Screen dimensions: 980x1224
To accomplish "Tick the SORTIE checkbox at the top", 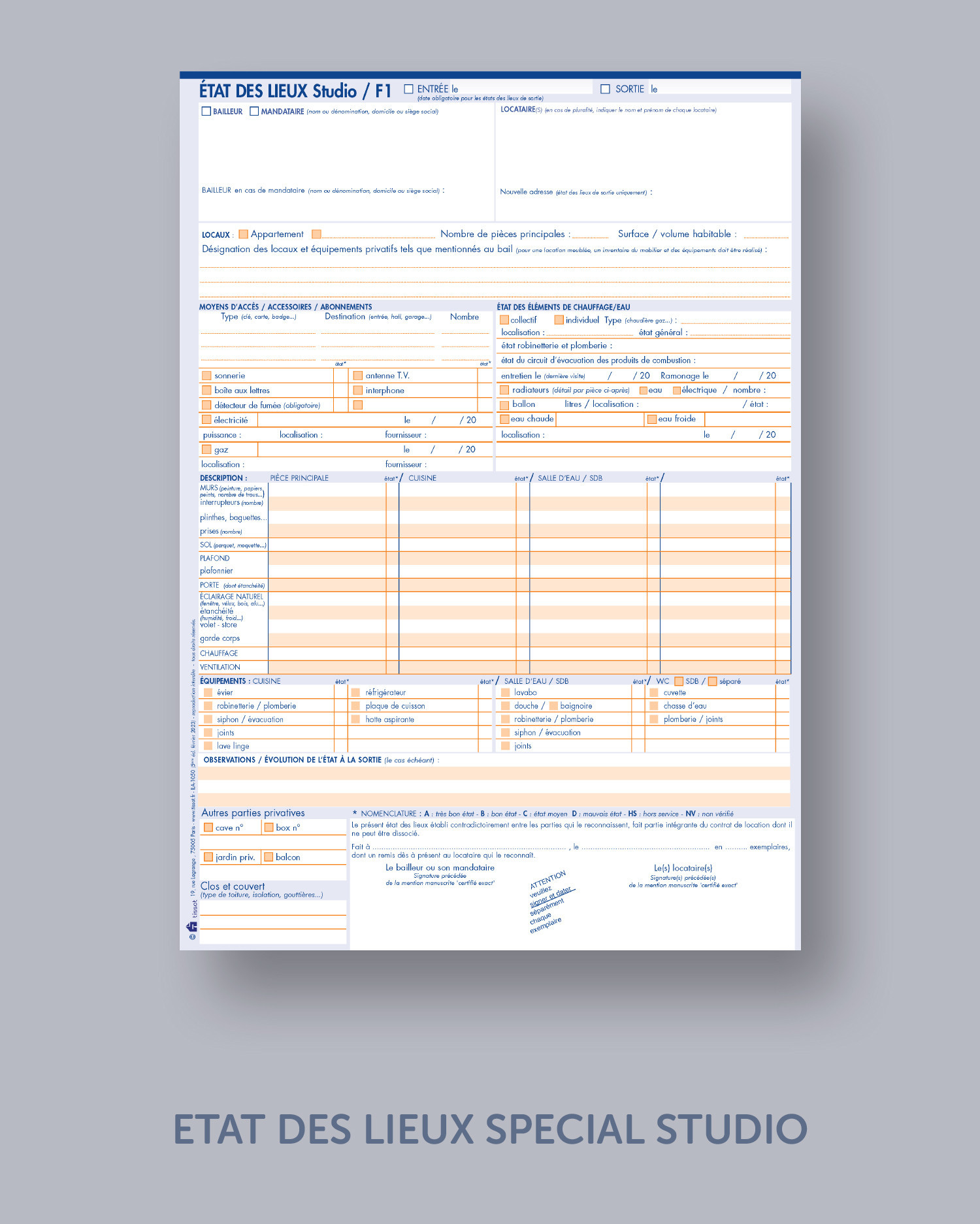I will click(605, 89).
